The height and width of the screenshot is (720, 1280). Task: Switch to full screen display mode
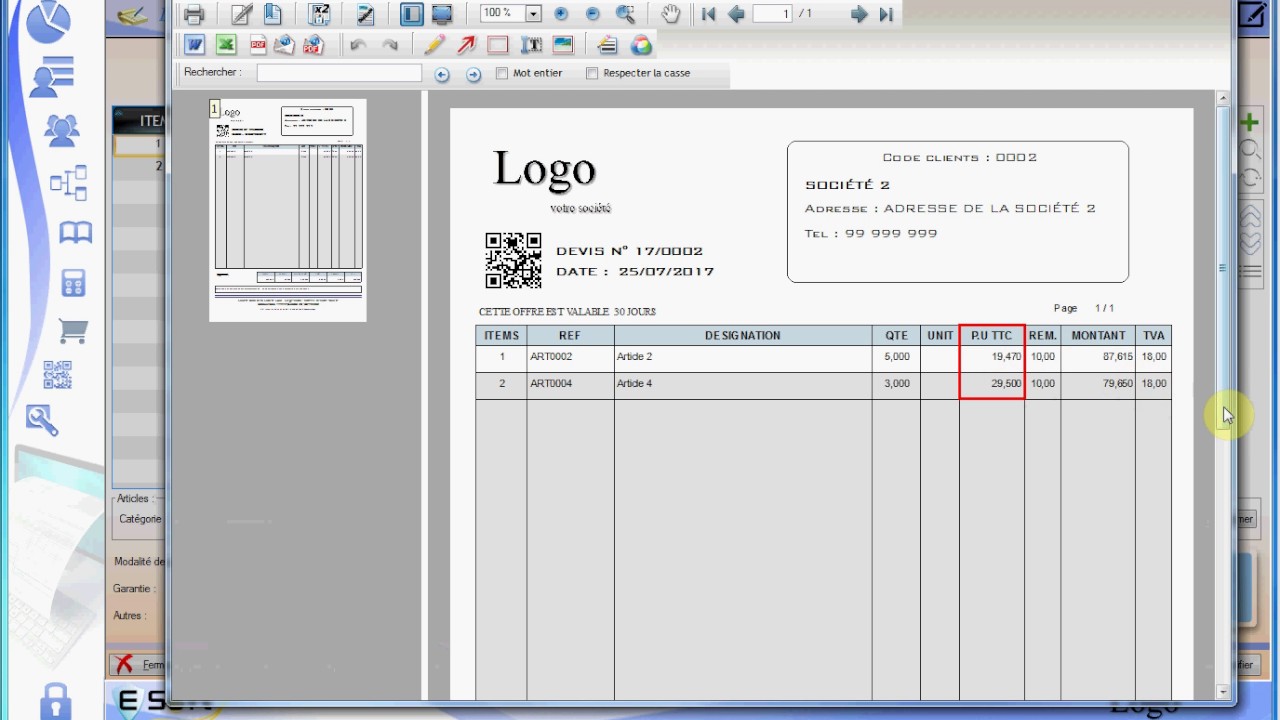click(442, 14)
